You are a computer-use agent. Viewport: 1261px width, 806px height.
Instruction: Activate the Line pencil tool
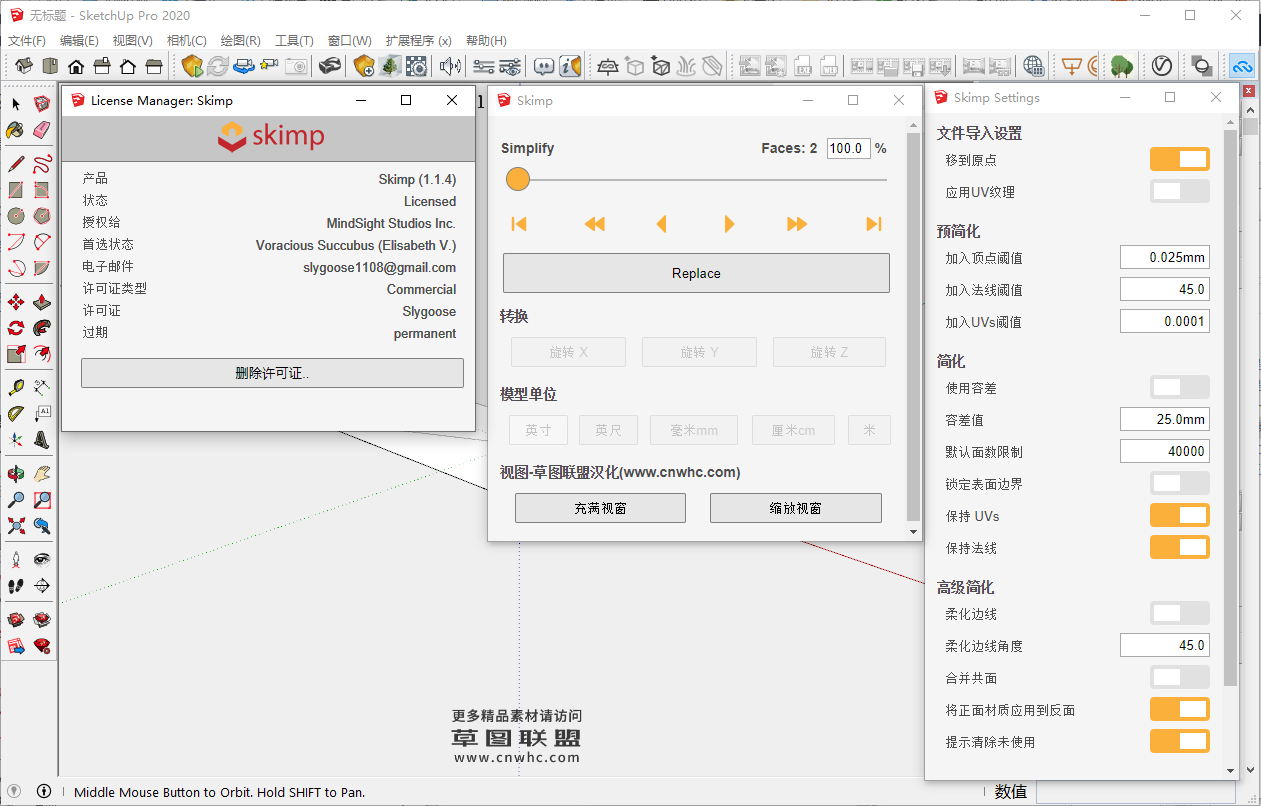click(x=16, y=163)
